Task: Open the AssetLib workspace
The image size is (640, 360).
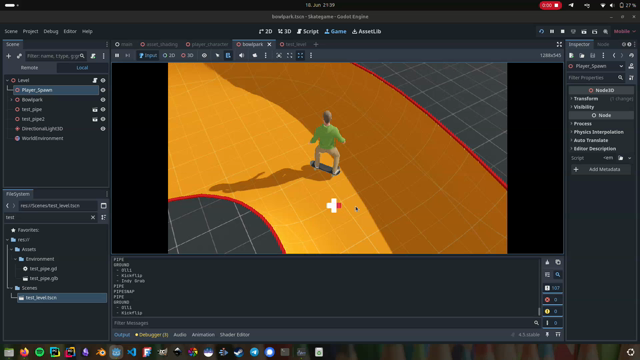Action: coord(367,31)
